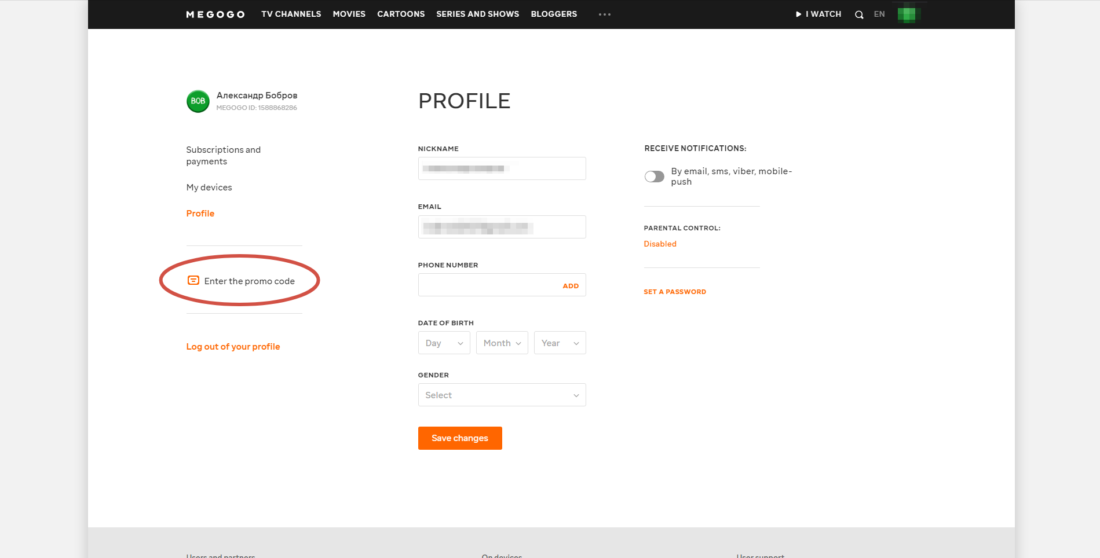
Task: Click the user avatar in top bar
Action: click(x=908, y=14)
